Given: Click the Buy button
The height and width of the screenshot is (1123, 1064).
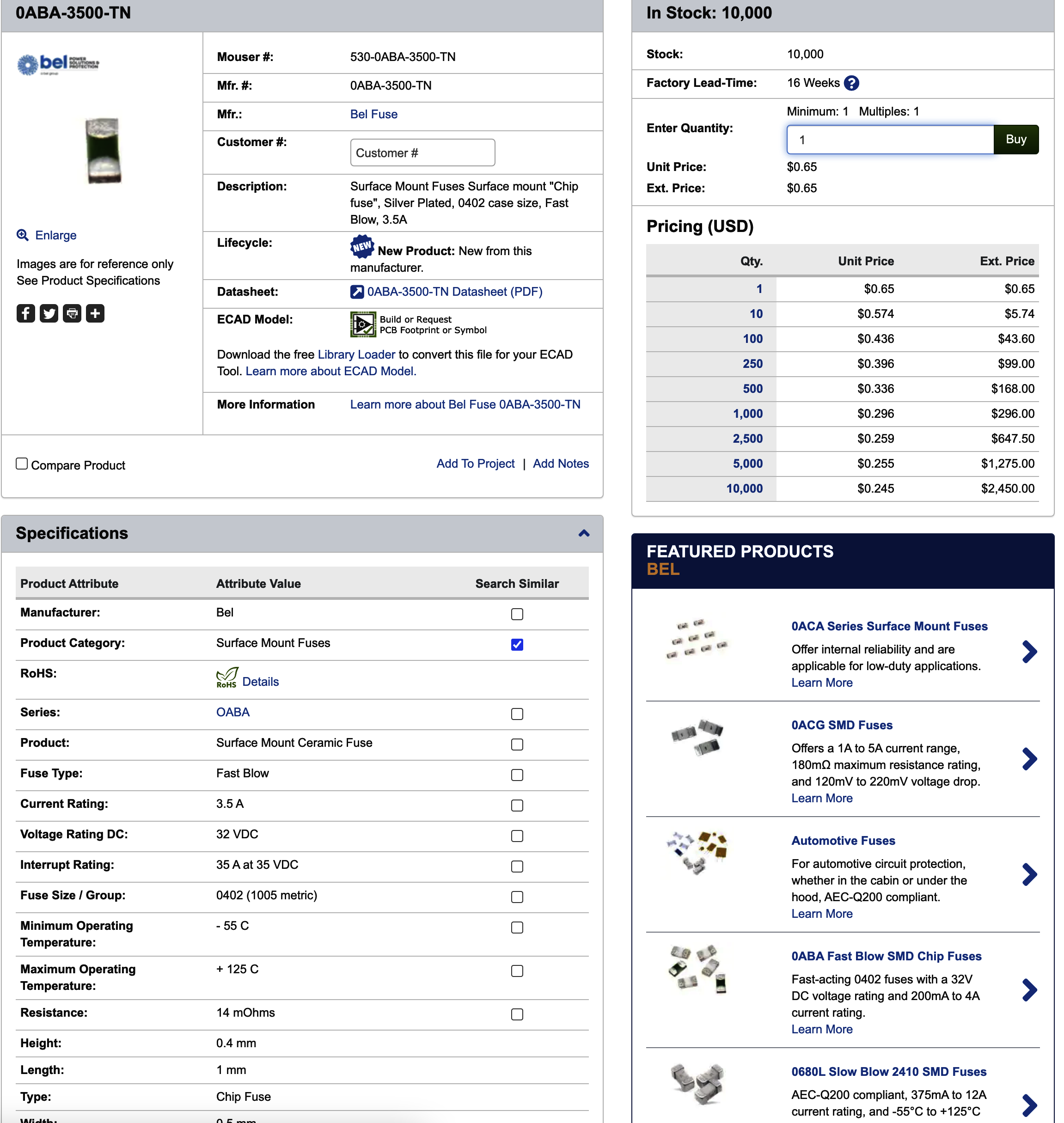Looking at the screenshot, I should (1016, 140).
